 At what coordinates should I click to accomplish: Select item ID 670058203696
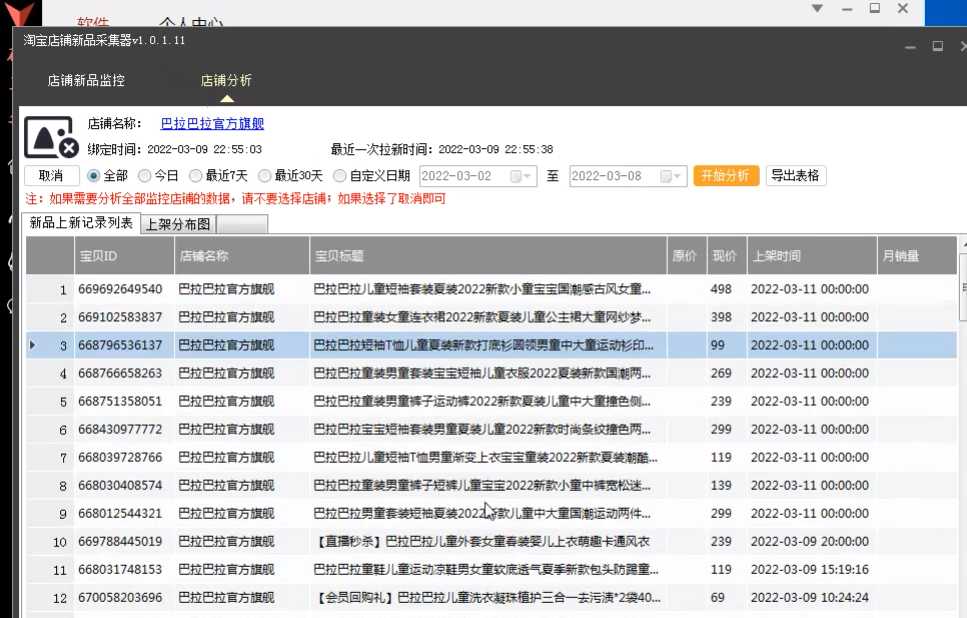click(x=120, y=598)
